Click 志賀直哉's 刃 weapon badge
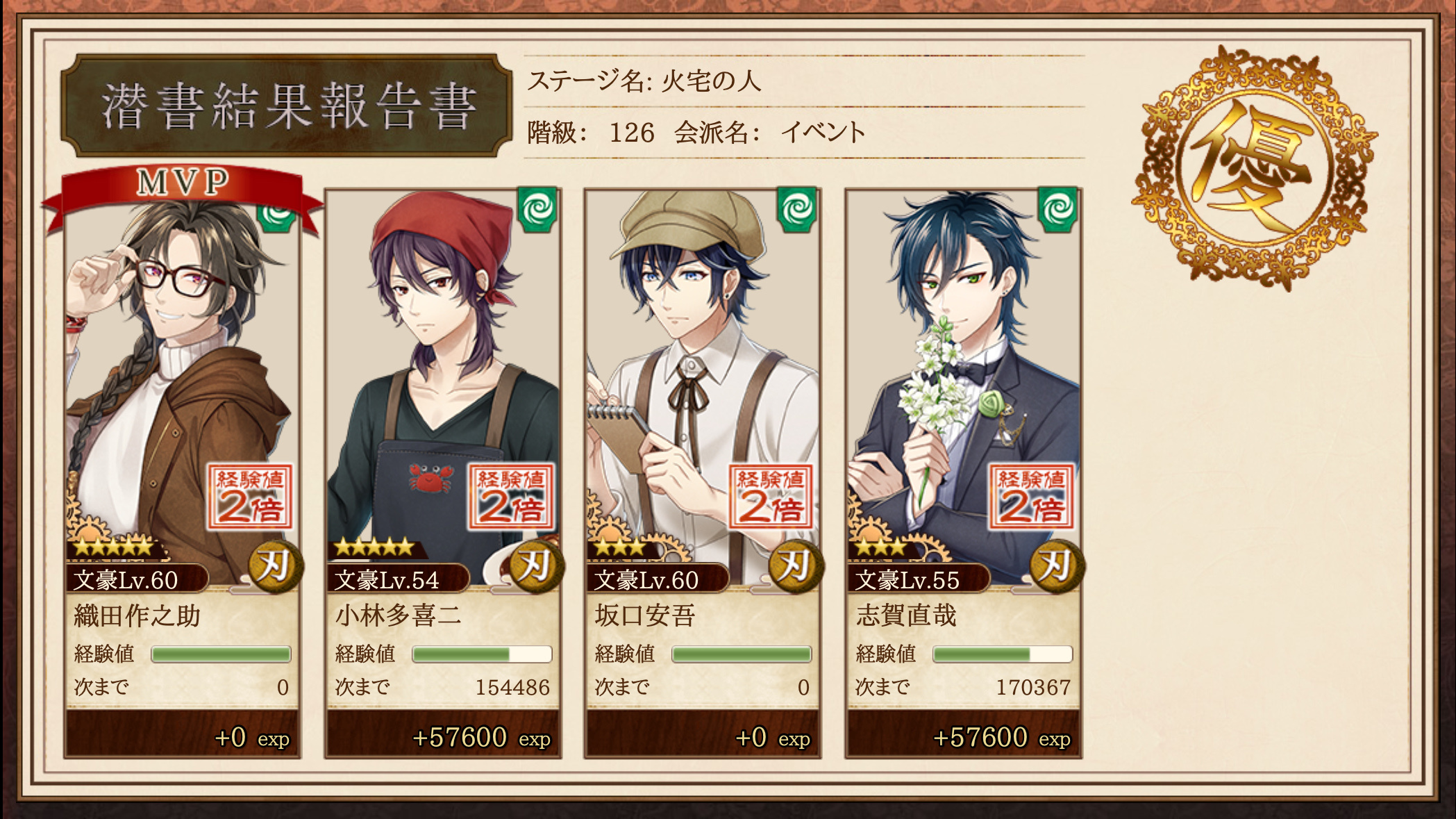Image resolution: width=1456 pixels, height=819 pixels. pos(1057,566)
